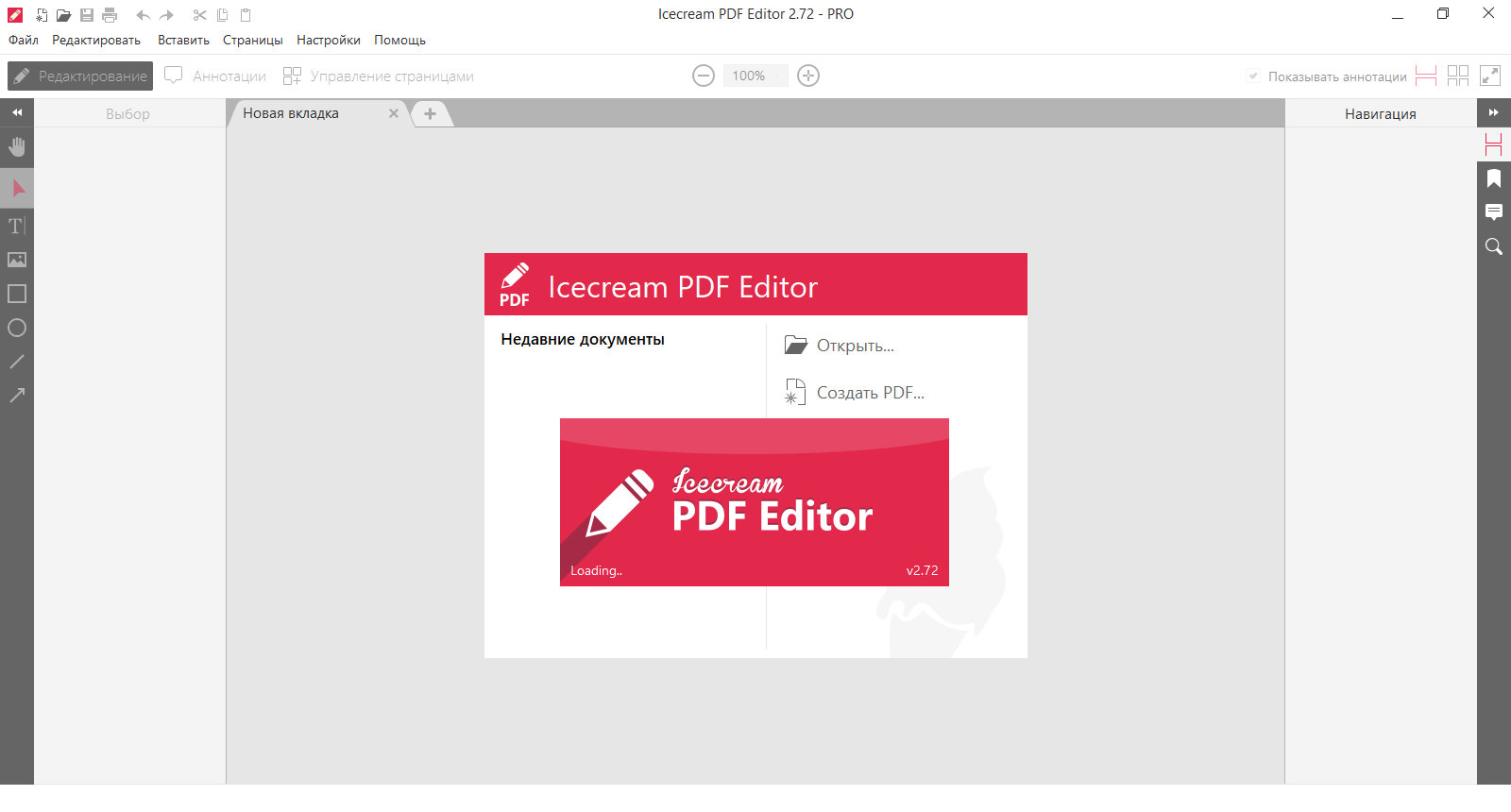Open the Настройки menu
This screenshot has width=1511, height=812.
pyautogui.click(x=329, y=41)
